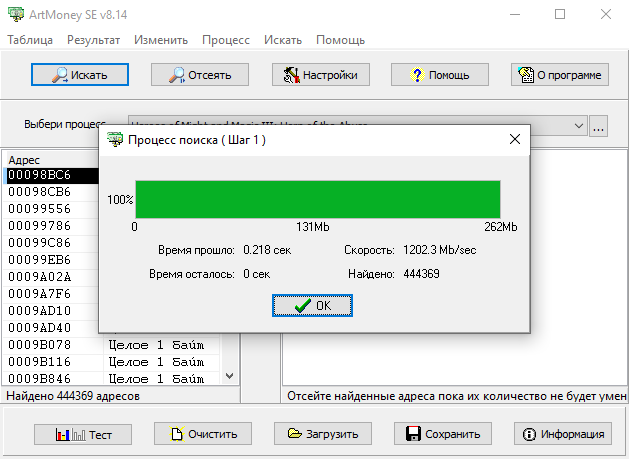Click the ArtMoney icon in main title bar
Screen dimensions: 629x459
(x=16, y=14)
